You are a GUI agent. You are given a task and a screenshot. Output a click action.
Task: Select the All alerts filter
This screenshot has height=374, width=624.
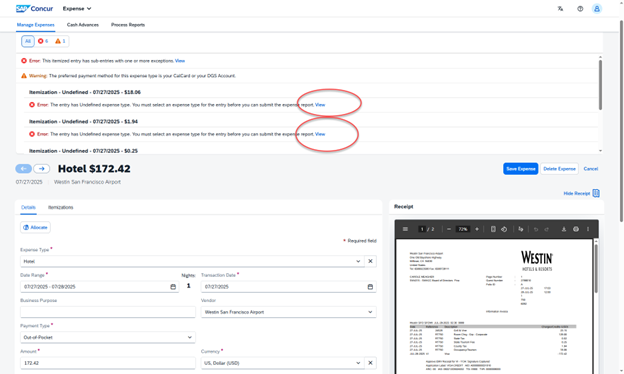tap(27, 41)
